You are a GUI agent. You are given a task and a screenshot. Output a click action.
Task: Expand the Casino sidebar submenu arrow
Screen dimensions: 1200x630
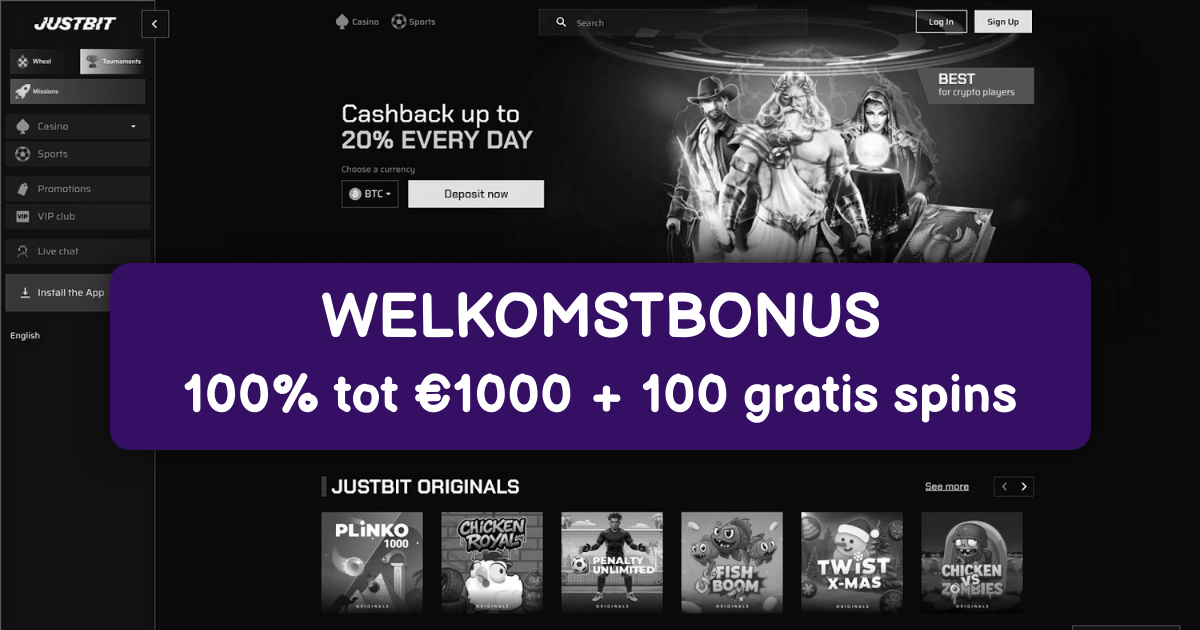coord(133,127)
